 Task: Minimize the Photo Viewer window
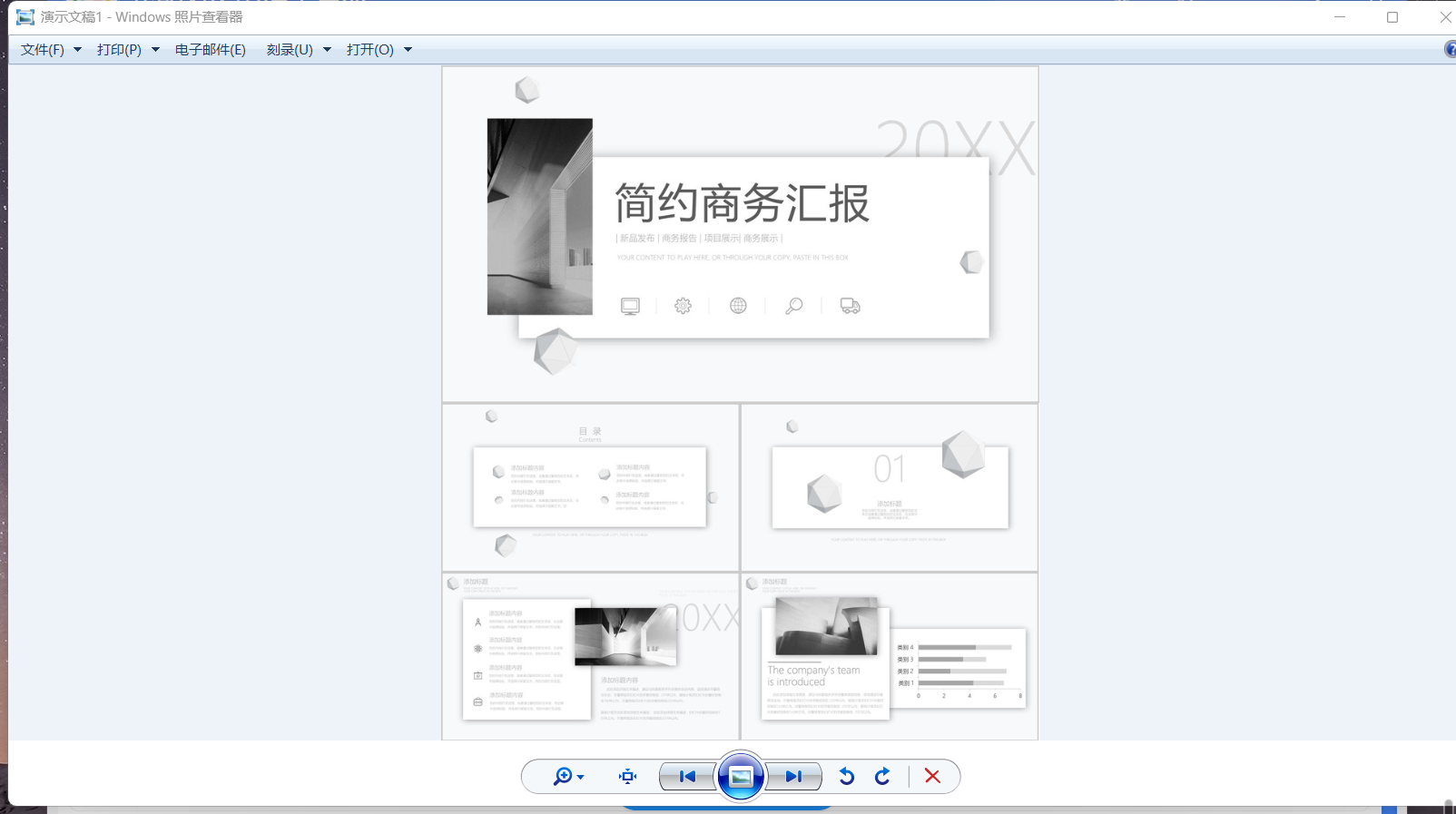[1340, 17]
